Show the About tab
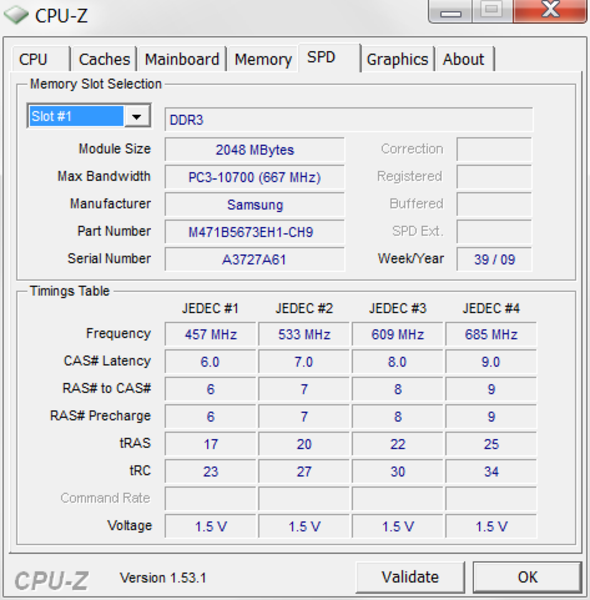Image resolution: width=590 pixels, height=600 pixels. 465,59
